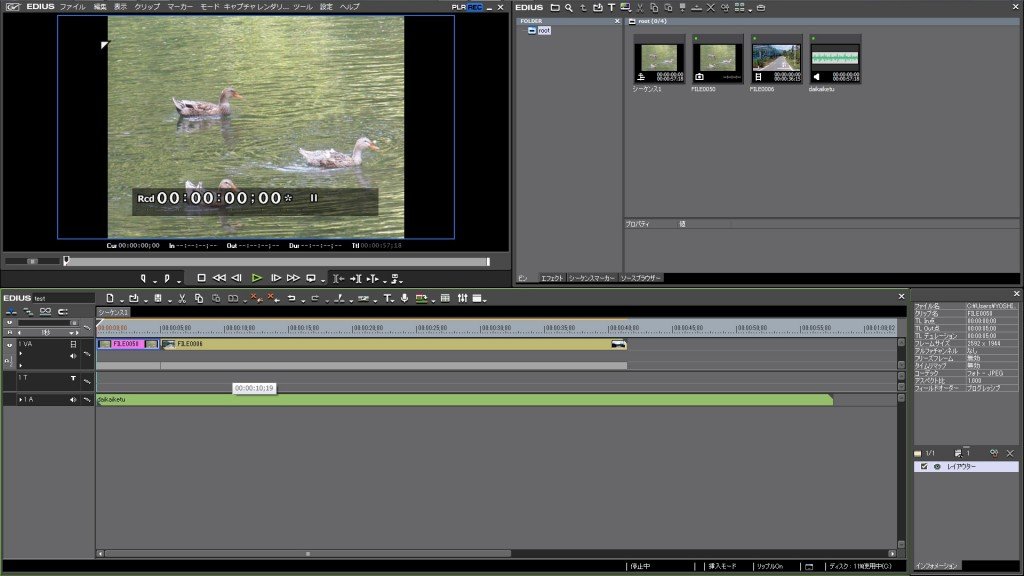Select the root folder in the tree

(543, 31)
